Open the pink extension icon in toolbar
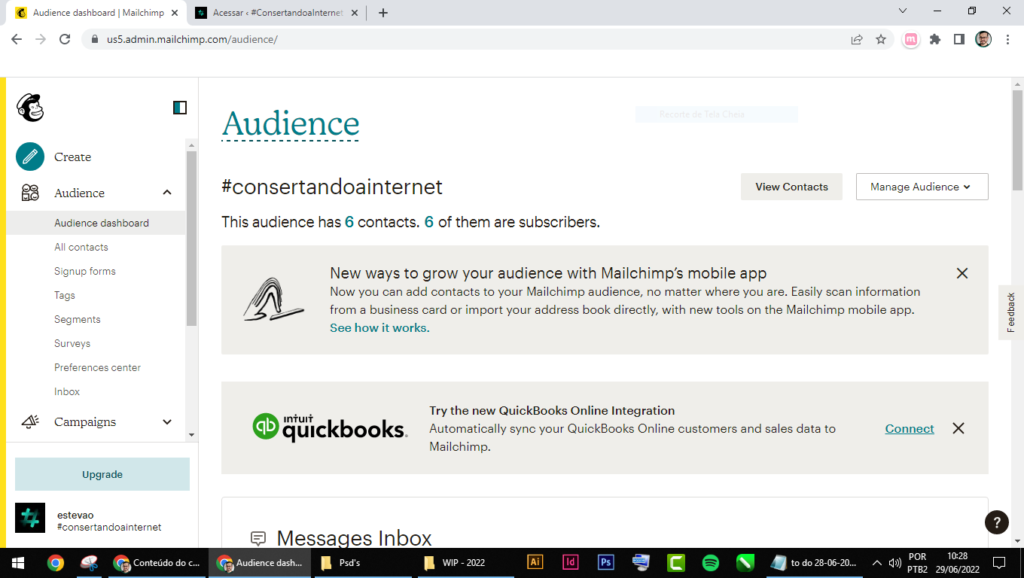This screenshot has height=578, width=1024. click(x=910, y=39)
